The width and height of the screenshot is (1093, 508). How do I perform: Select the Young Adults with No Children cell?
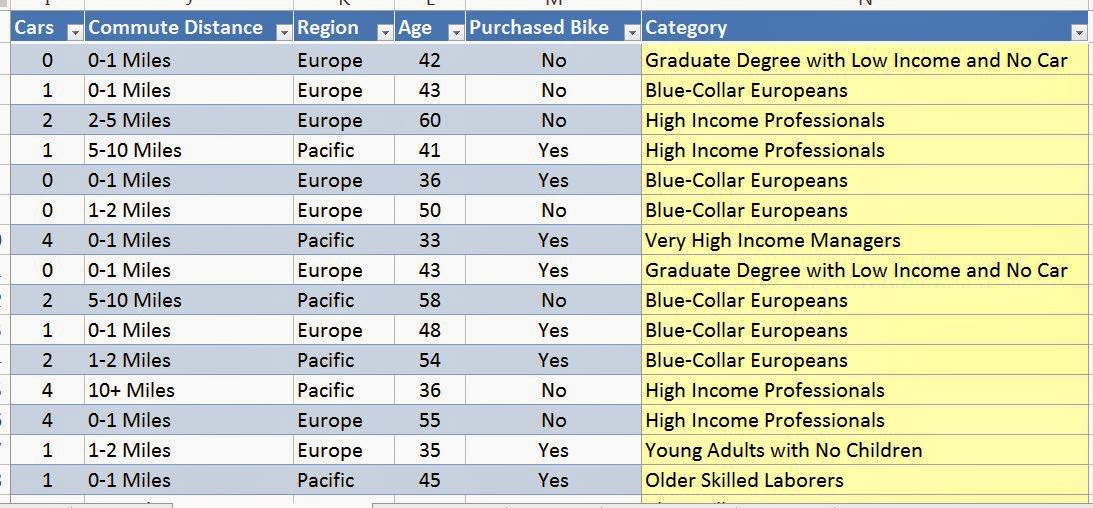coord(864,450)
